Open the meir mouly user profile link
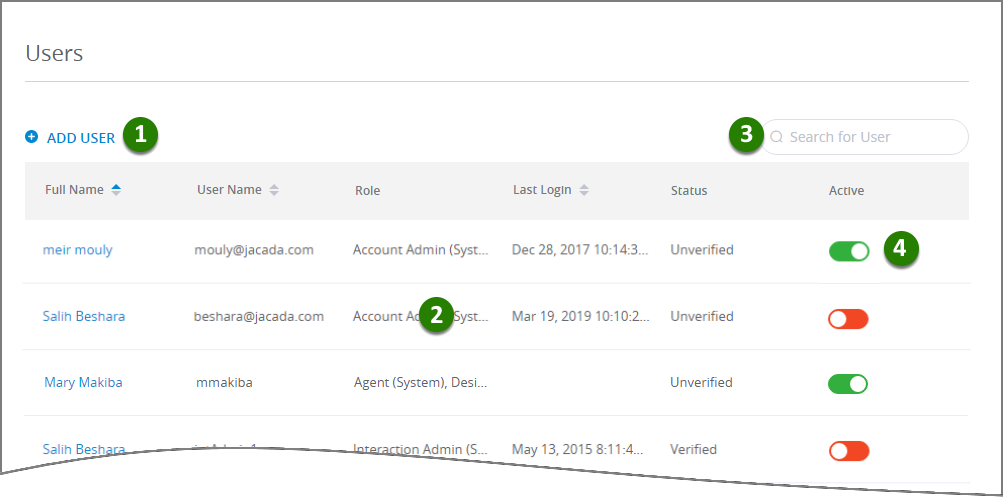 (x=77, y=250)
